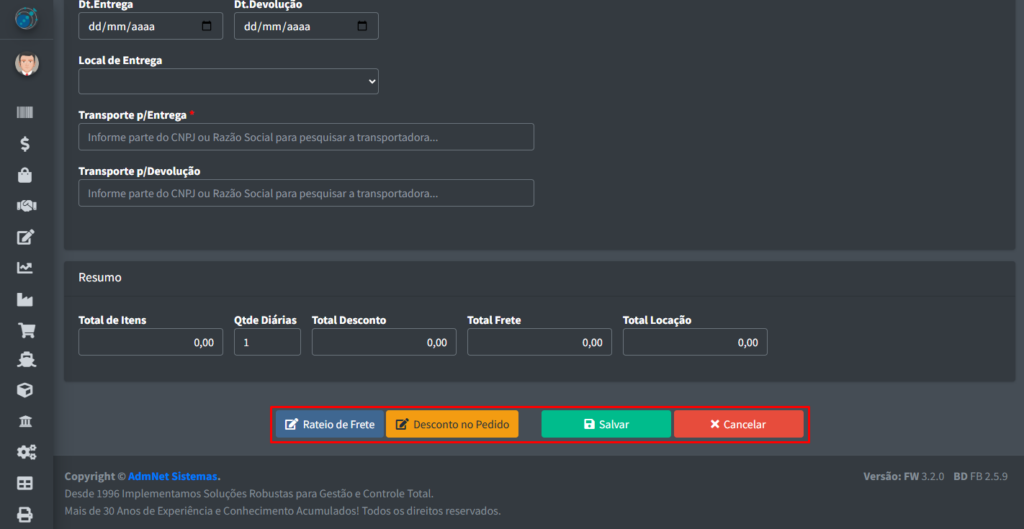Viewport: 1024px width, 529px height.
Task: Follow the AdmNet Sistemas link
Action: tap(172, 476)
